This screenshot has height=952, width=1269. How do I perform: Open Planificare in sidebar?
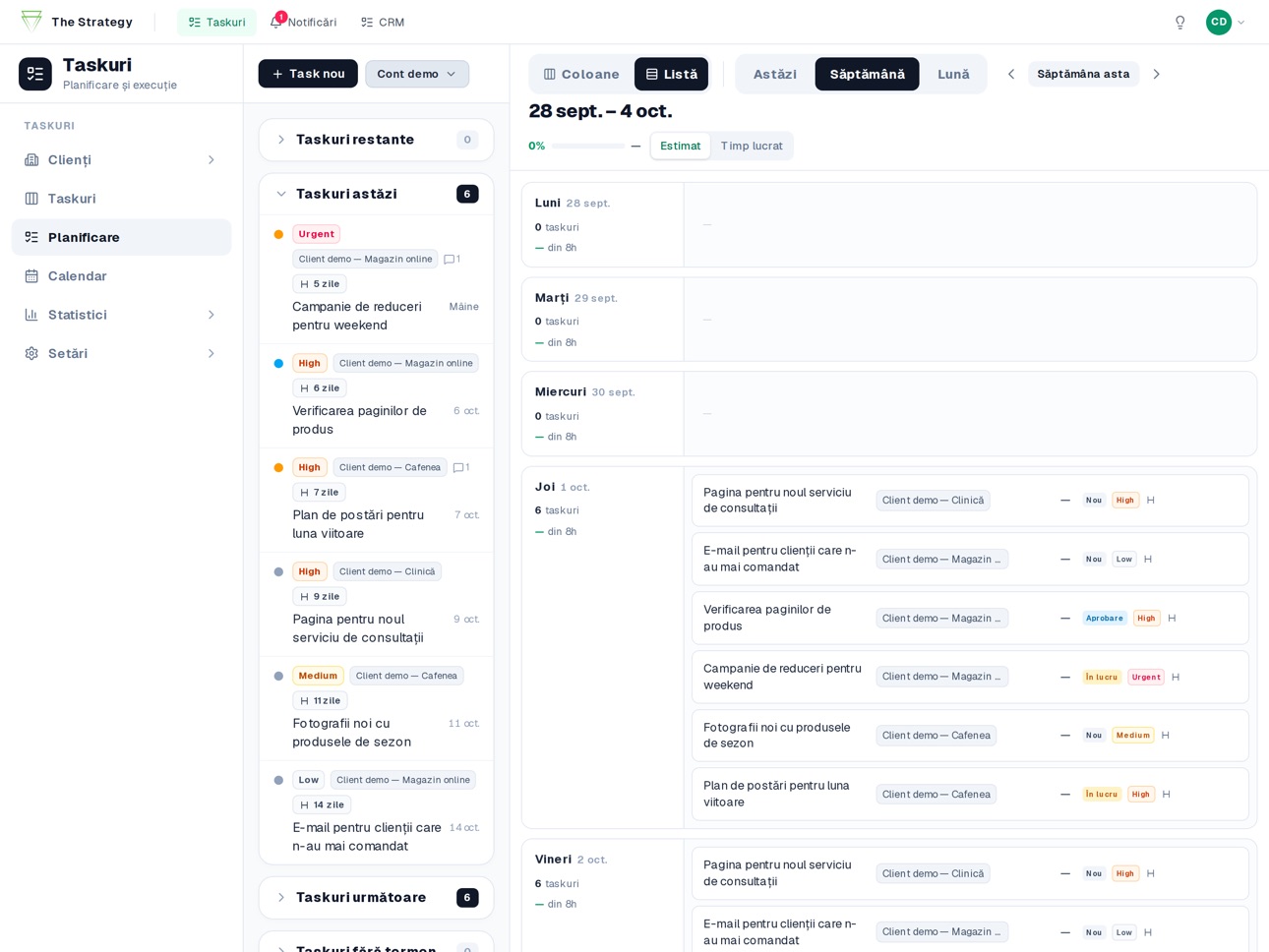click(121, 237)
